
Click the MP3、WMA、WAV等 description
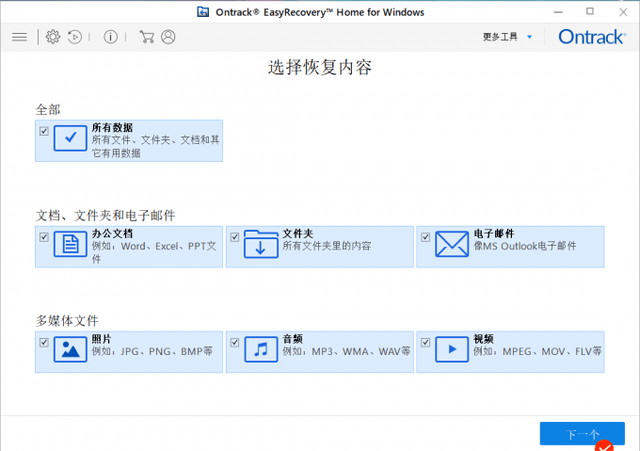[346, 351]
